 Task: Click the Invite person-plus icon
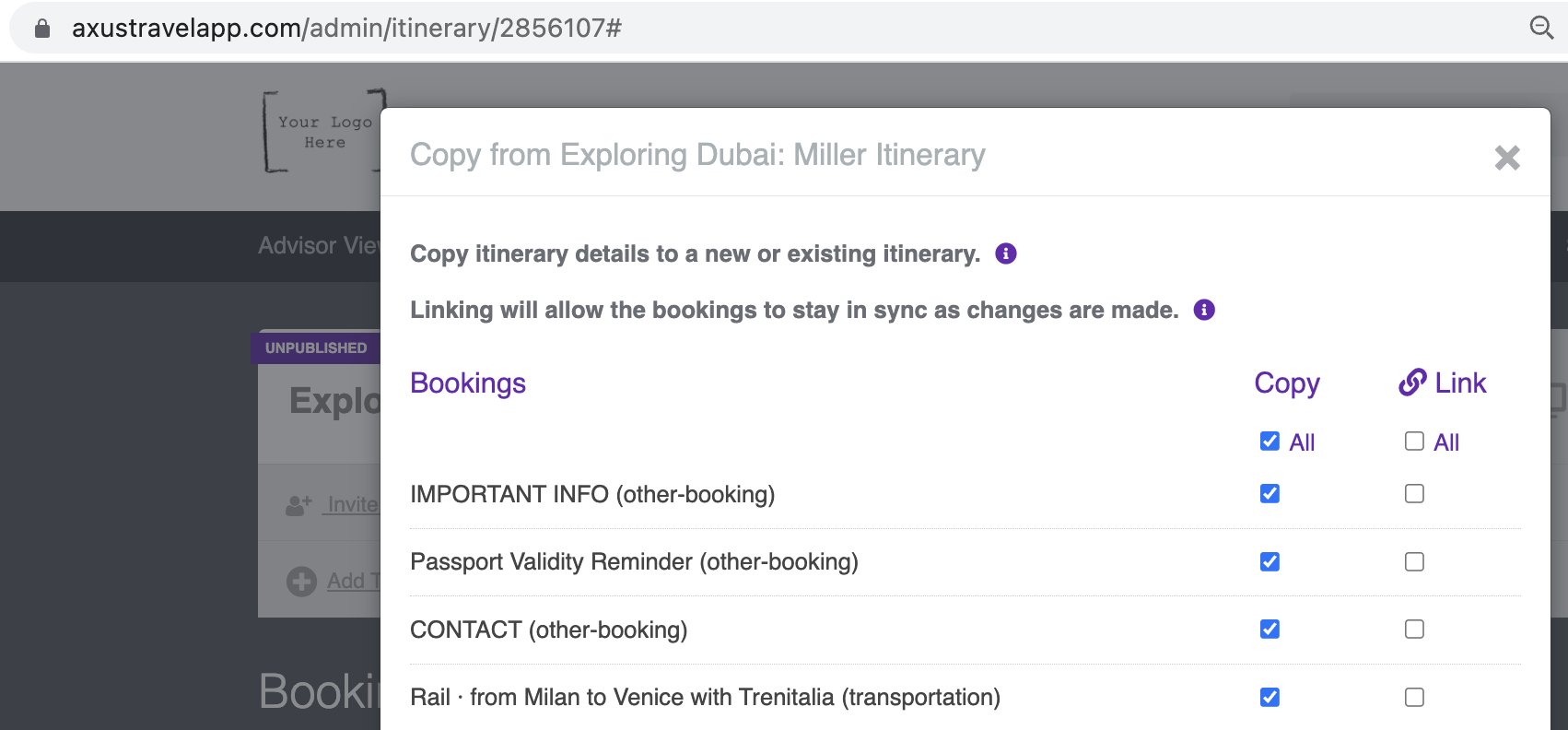click(298, 505)
